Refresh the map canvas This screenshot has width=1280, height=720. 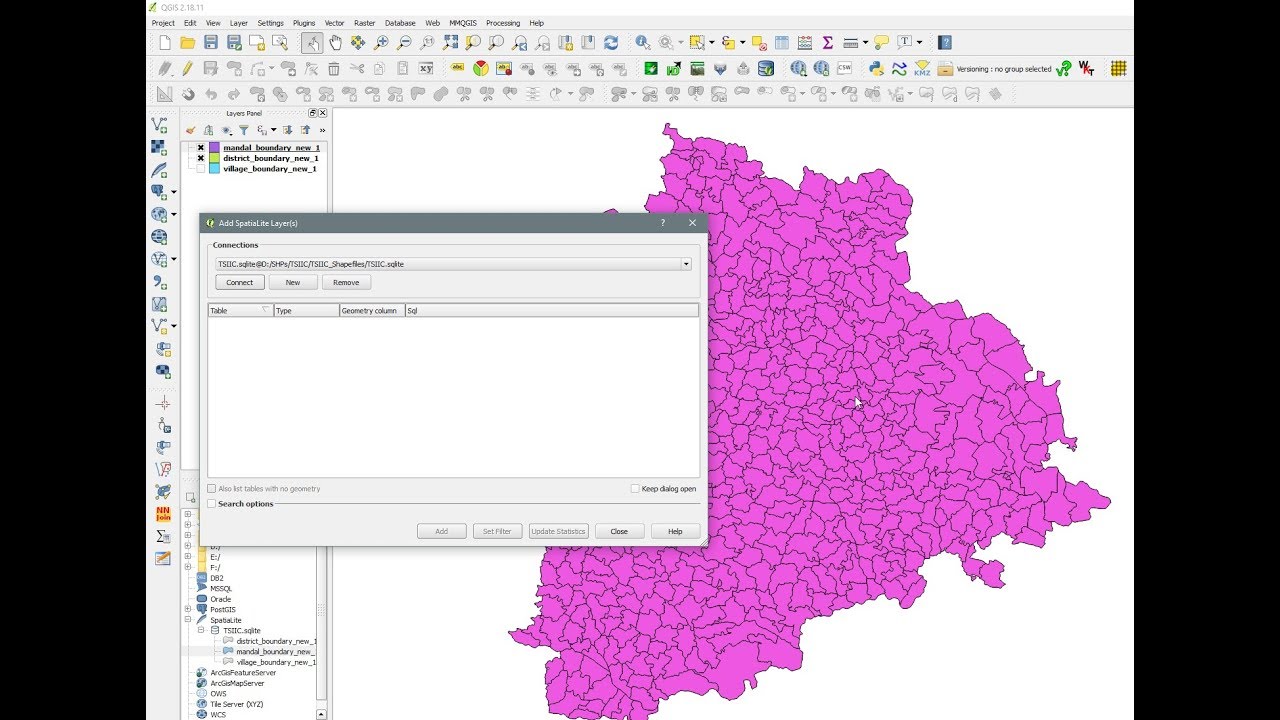[610, 43]
